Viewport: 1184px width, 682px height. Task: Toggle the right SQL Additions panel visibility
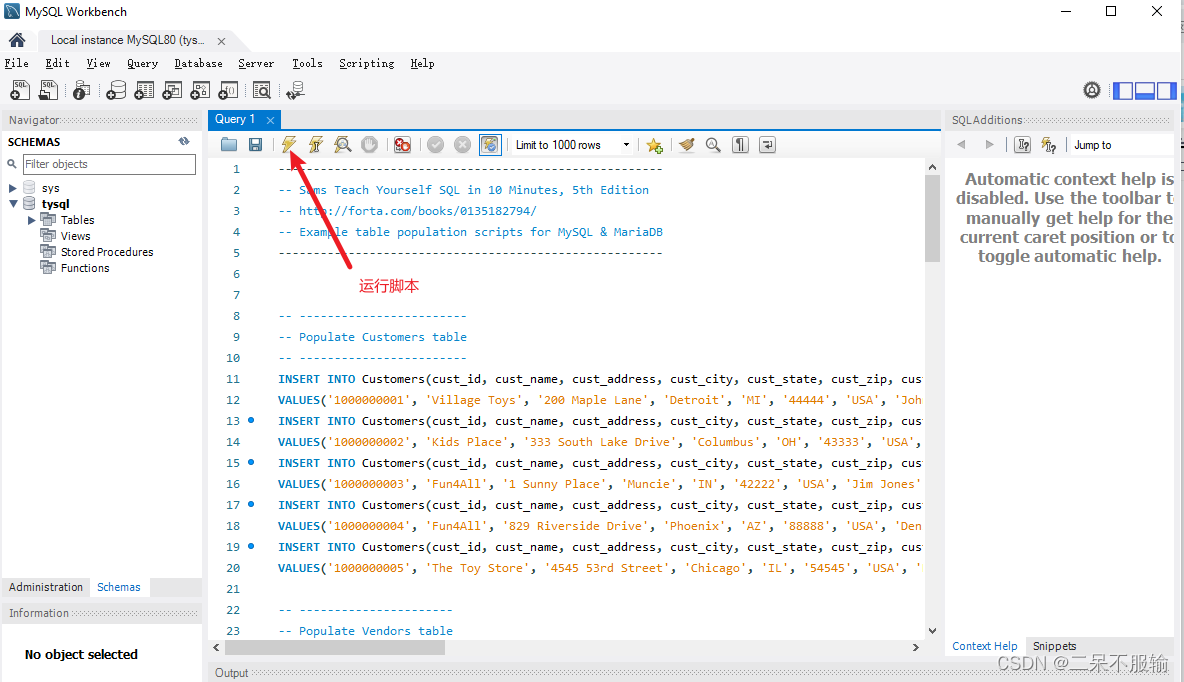pos(1167,91)
